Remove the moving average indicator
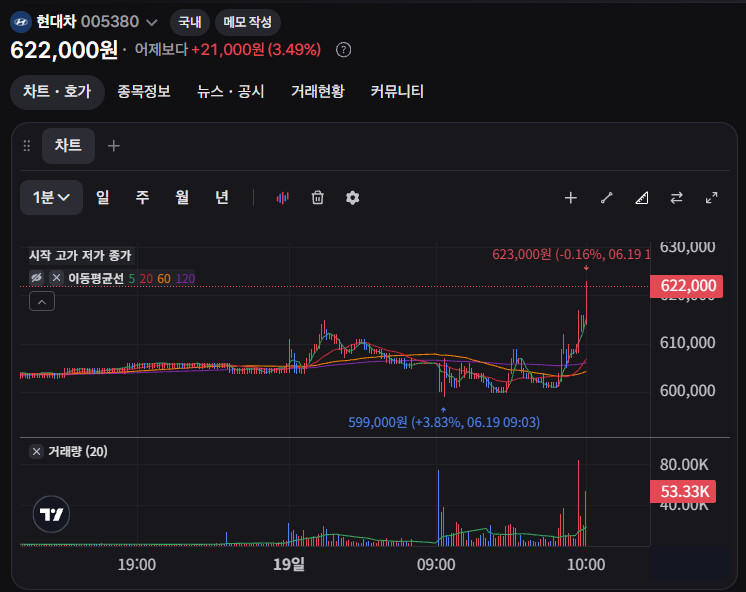 coord(57,277)
